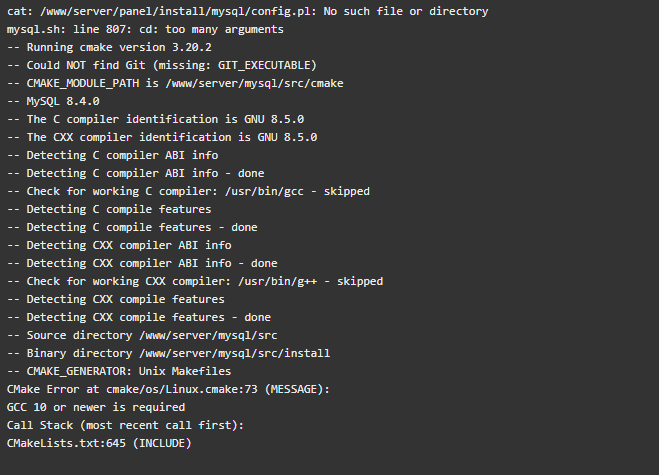Click the 'cat: /www/server/panel/install/mysql/config.pl' error line

tap(248, 11)
